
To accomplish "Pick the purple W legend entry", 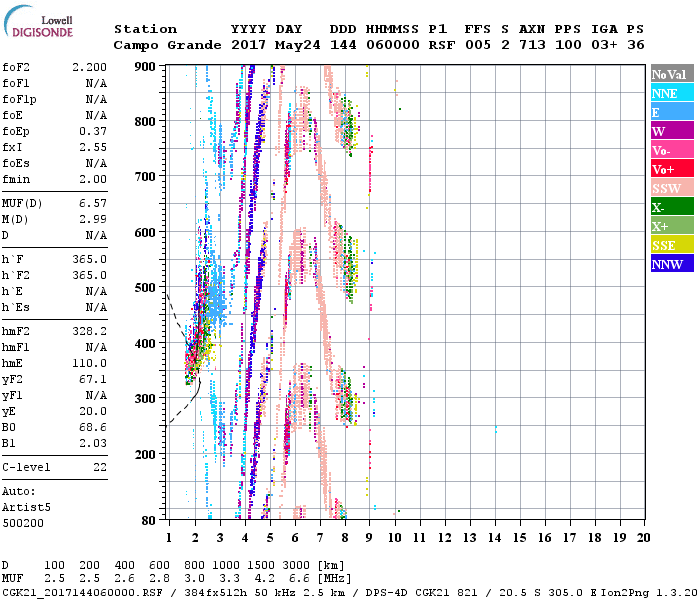I will (x=669, y=131).
